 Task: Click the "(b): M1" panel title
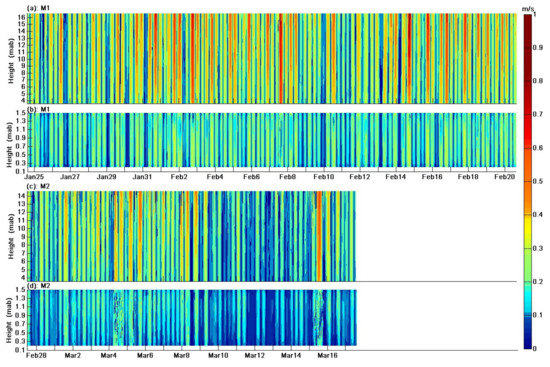(38, 109)
